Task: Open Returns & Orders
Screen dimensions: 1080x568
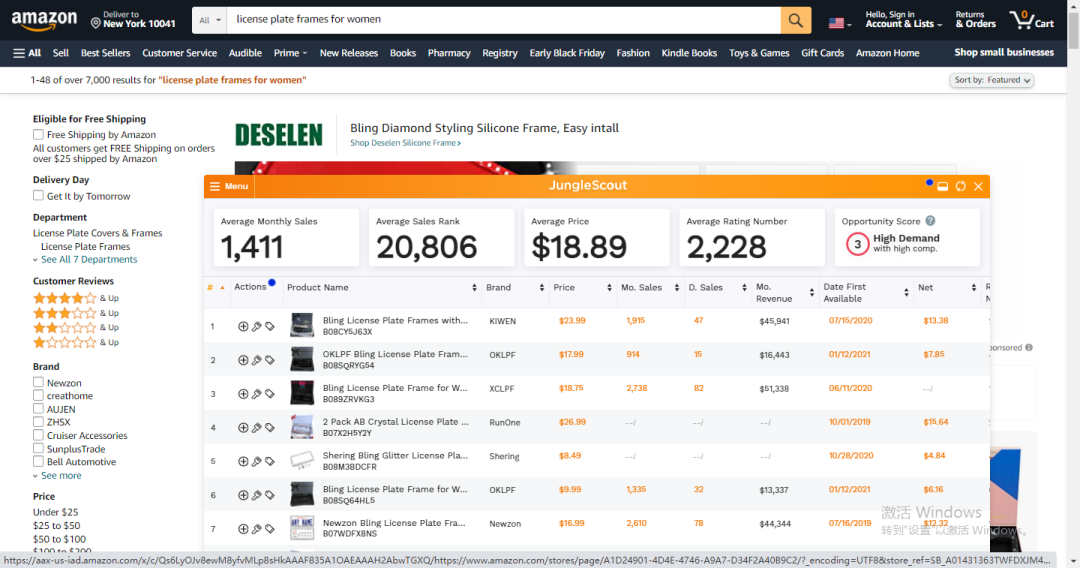Action: pos(975,20)
